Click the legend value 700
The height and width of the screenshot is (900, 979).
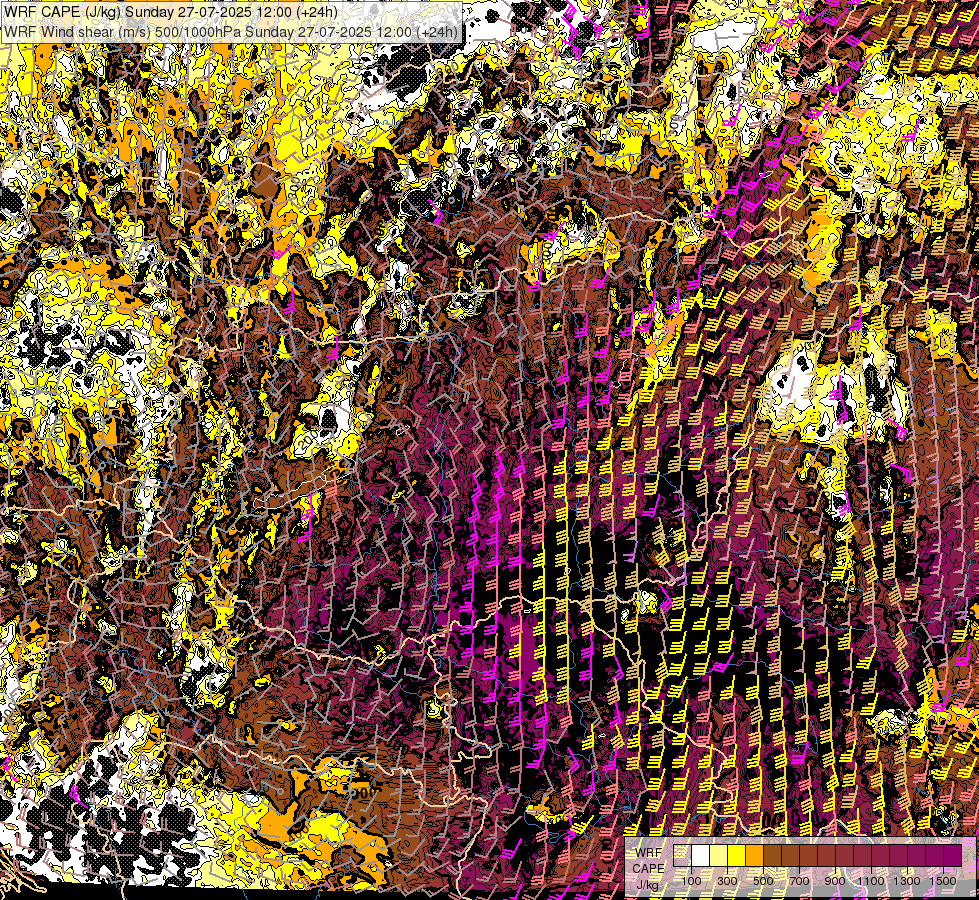[799, 881]
